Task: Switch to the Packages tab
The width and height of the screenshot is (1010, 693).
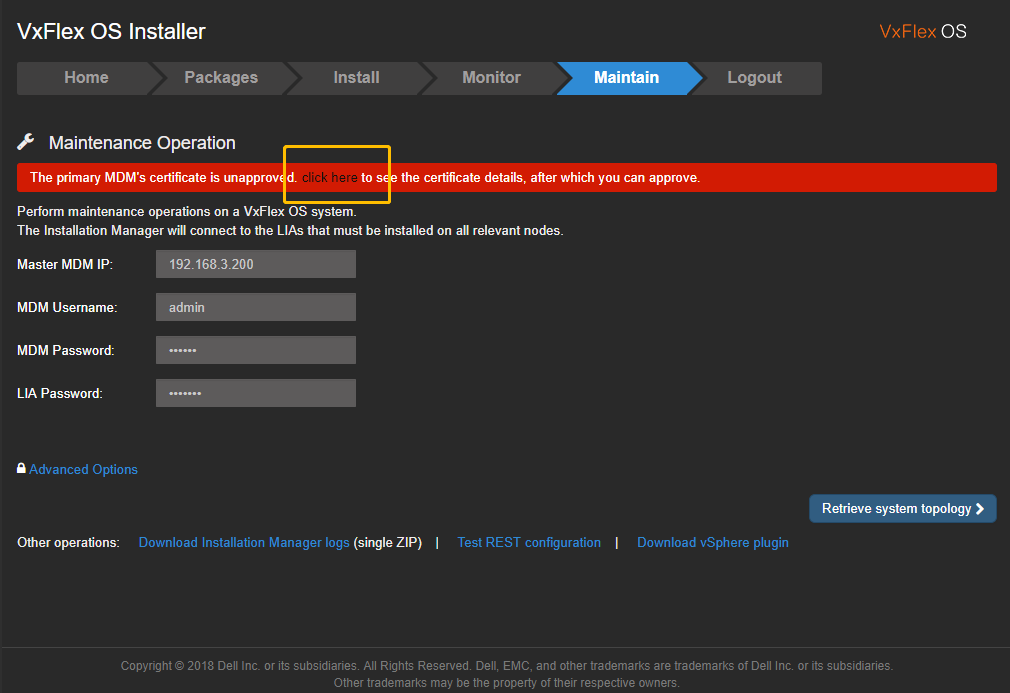Action: pos(221,78)
